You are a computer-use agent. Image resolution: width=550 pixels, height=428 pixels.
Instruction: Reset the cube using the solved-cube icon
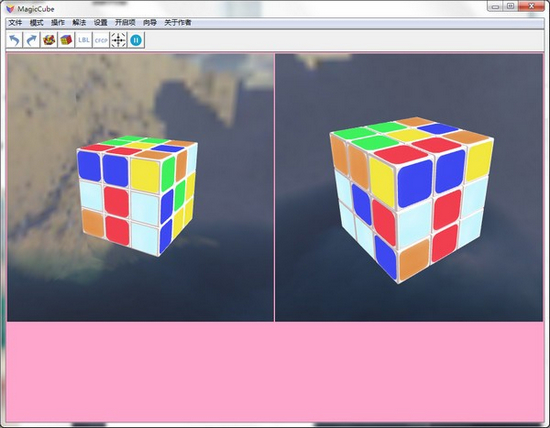coord(66,40)
